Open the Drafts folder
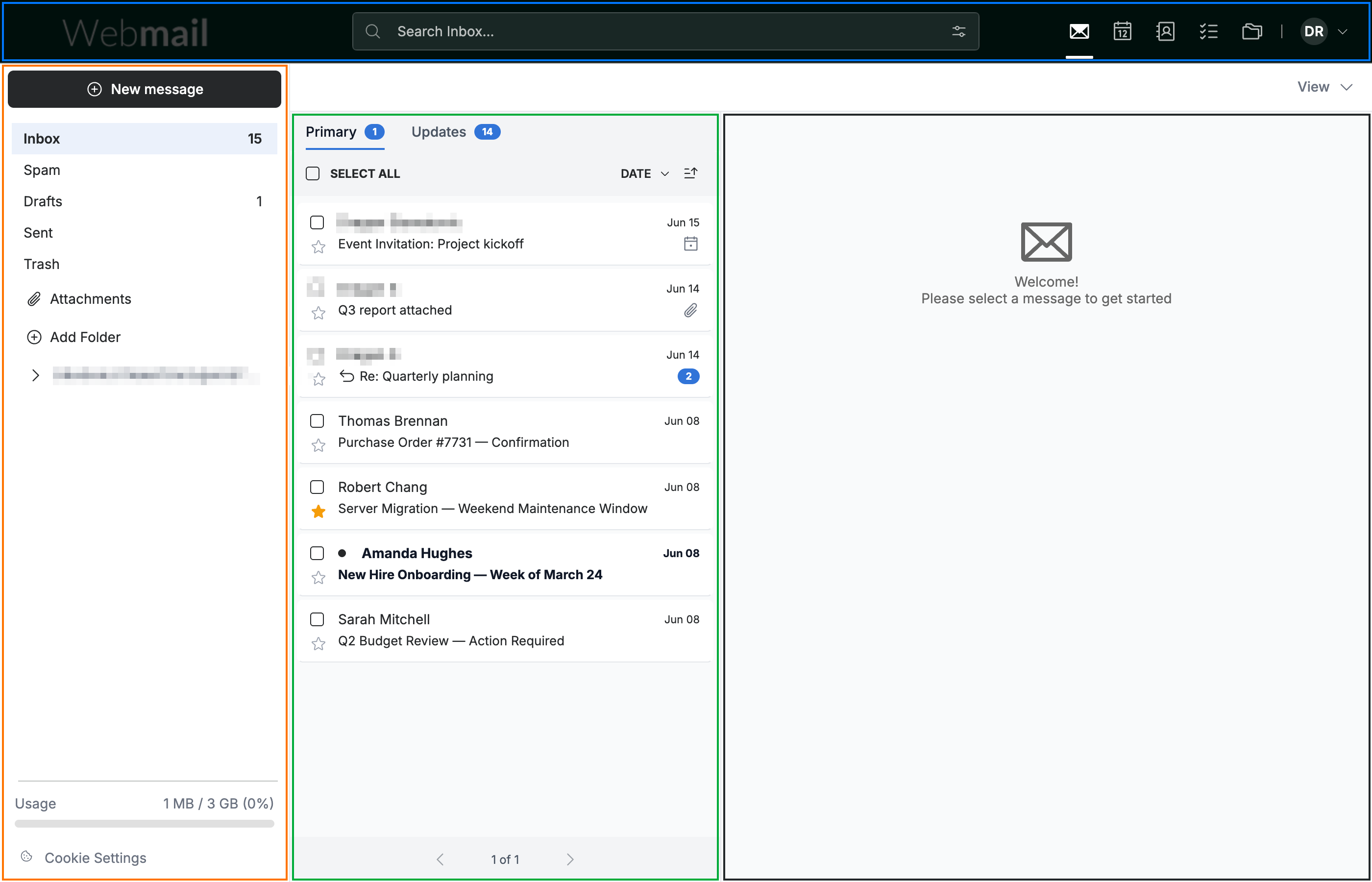 tap(144, 201)
